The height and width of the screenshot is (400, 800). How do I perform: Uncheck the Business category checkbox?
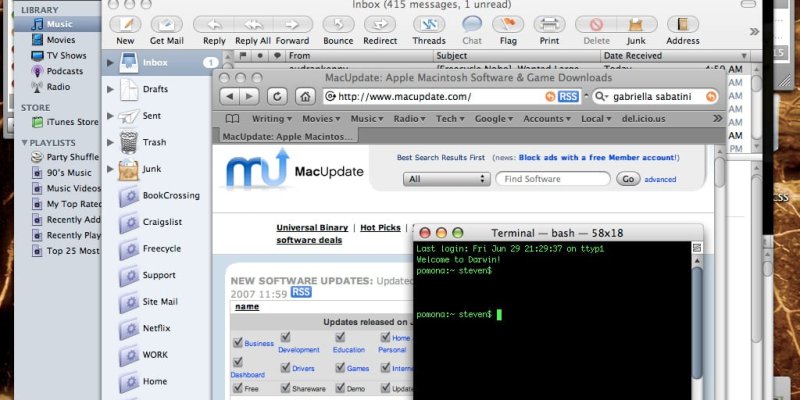(238, 342)
